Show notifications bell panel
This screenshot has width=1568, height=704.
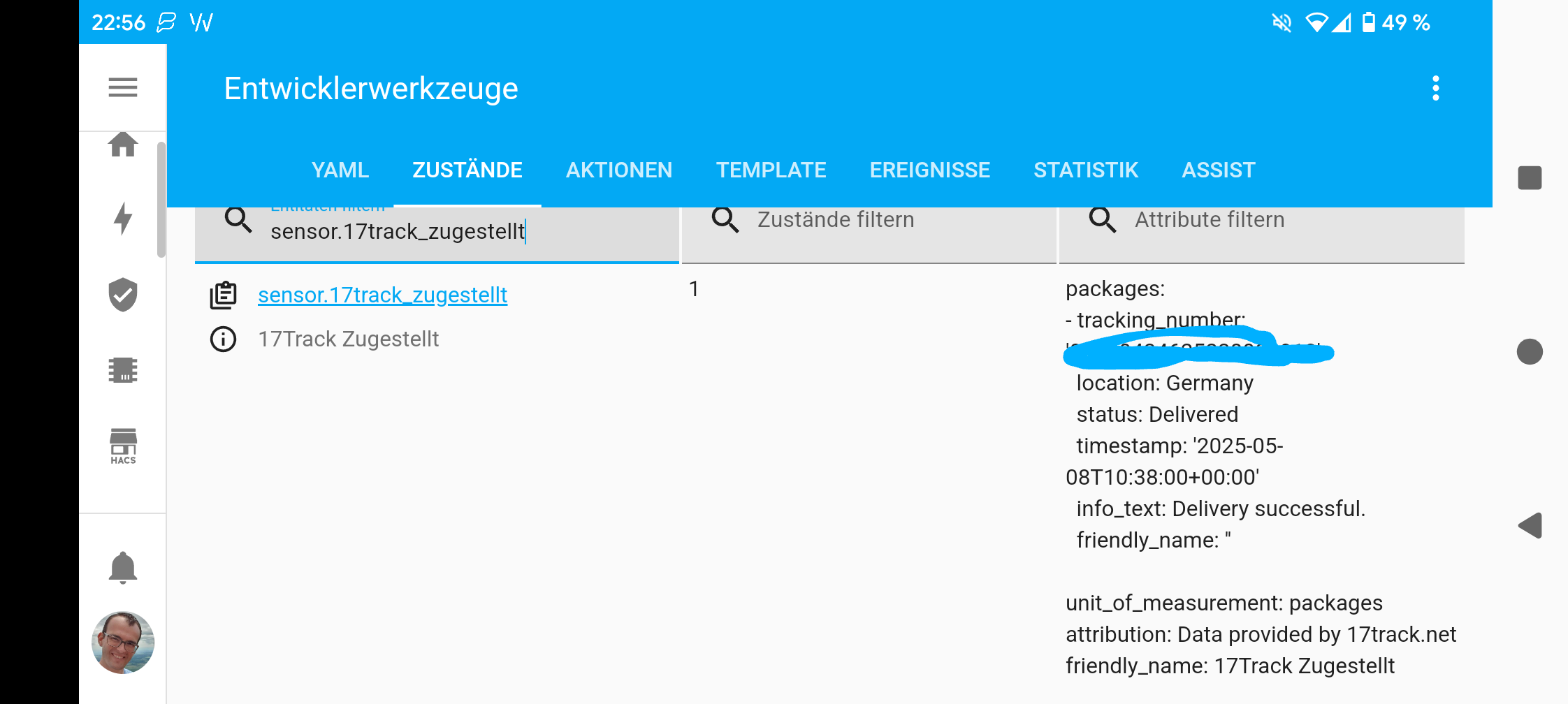pyautogui.click(x=123, y=567)
